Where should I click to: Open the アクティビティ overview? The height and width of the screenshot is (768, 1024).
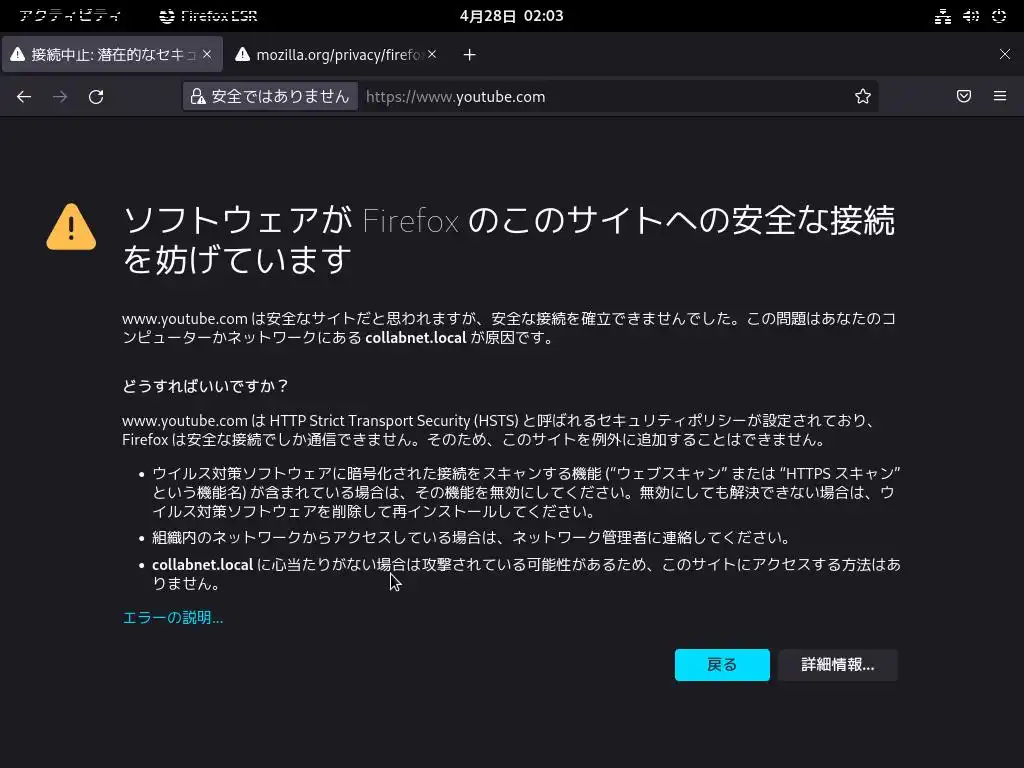[x=70, y=16]
